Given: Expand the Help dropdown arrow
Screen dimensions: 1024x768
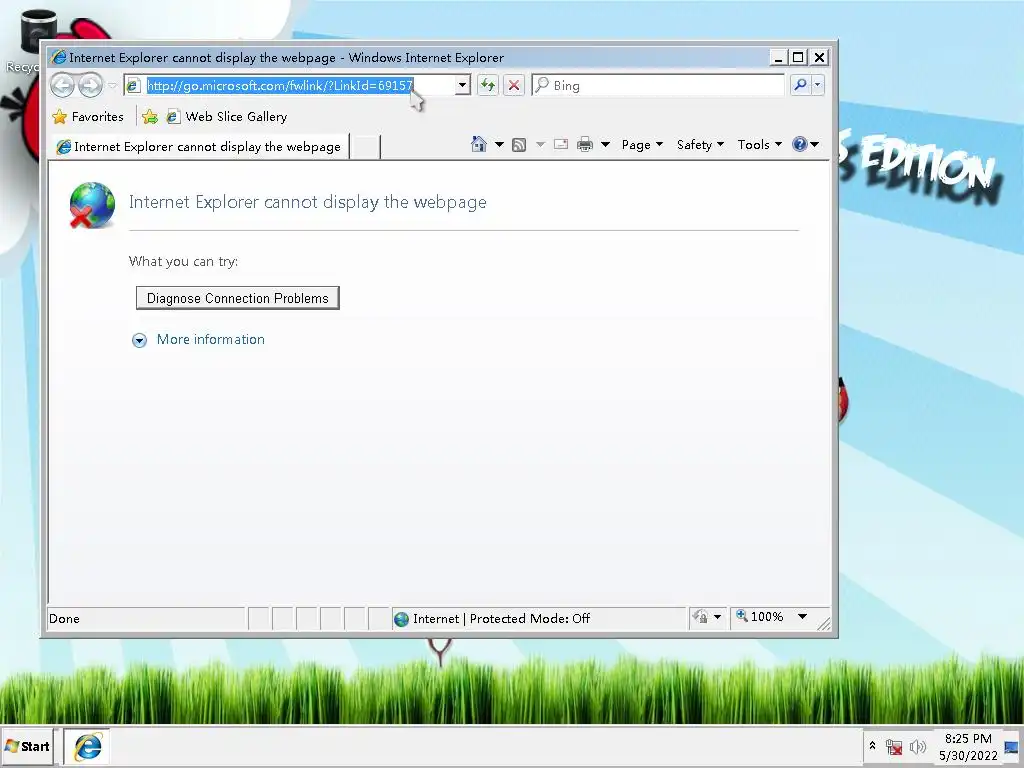Looking at the screenshot, I should (x=814, y=144).
